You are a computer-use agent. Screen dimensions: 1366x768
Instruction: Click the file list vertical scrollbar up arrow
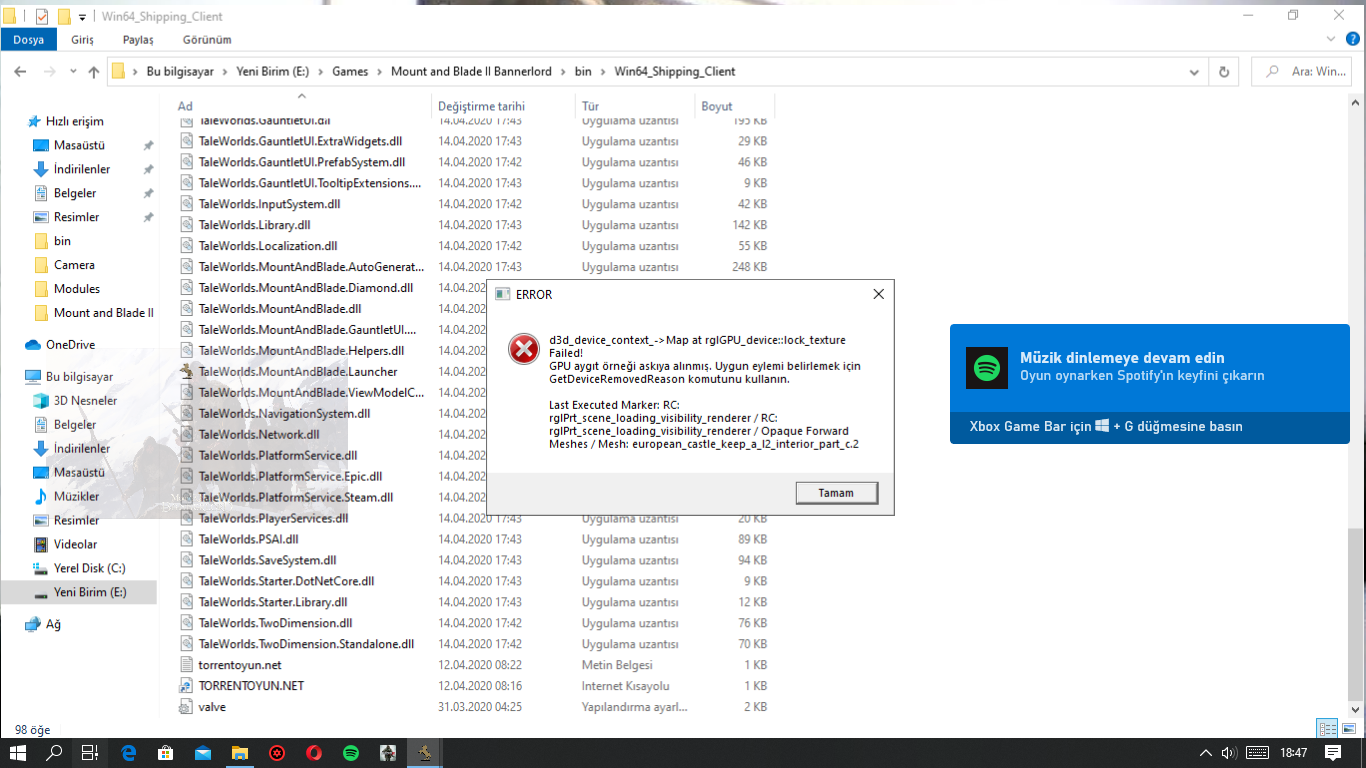pyautogui.click(x=1356, y=102)
